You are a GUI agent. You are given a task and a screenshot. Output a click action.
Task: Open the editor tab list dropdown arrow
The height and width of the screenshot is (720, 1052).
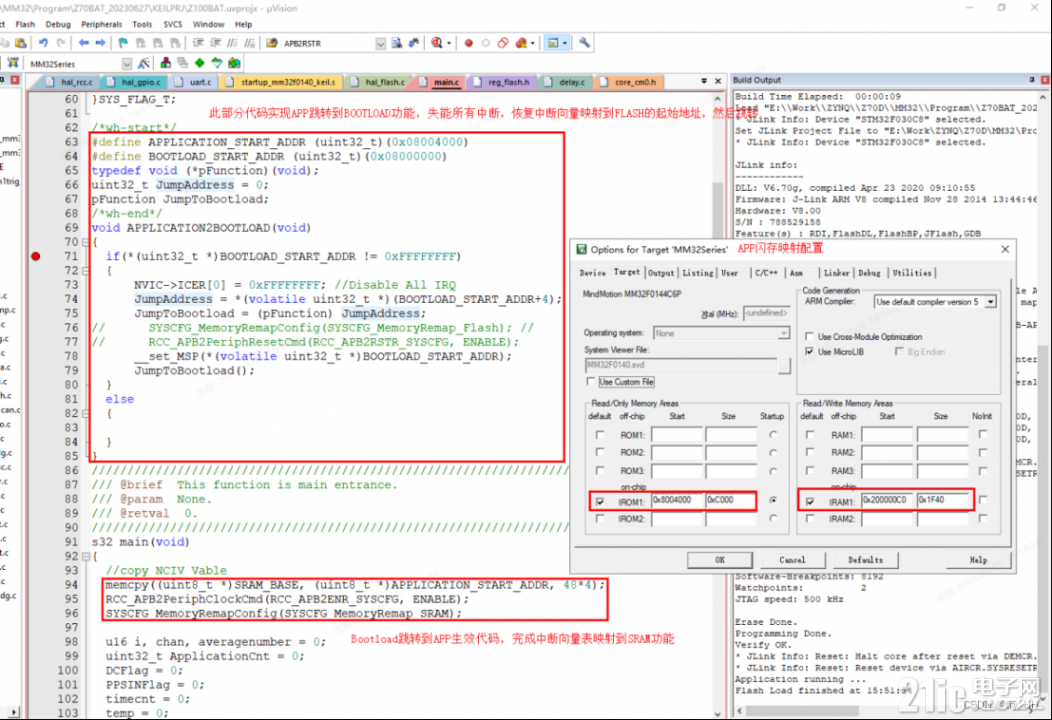pos(704,81)
